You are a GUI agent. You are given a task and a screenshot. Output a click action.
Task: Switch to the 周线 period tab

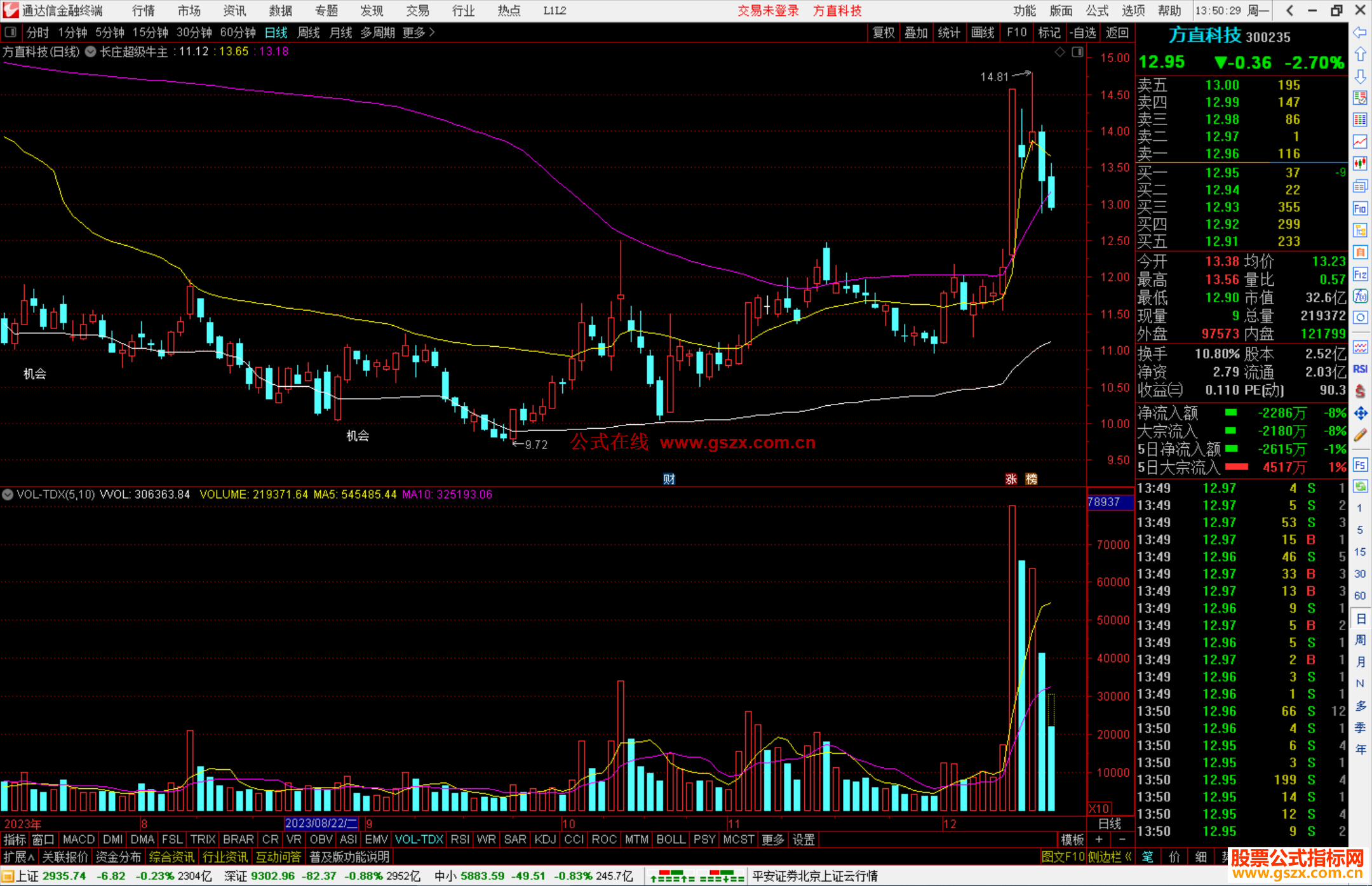click(x=309, y=32)
